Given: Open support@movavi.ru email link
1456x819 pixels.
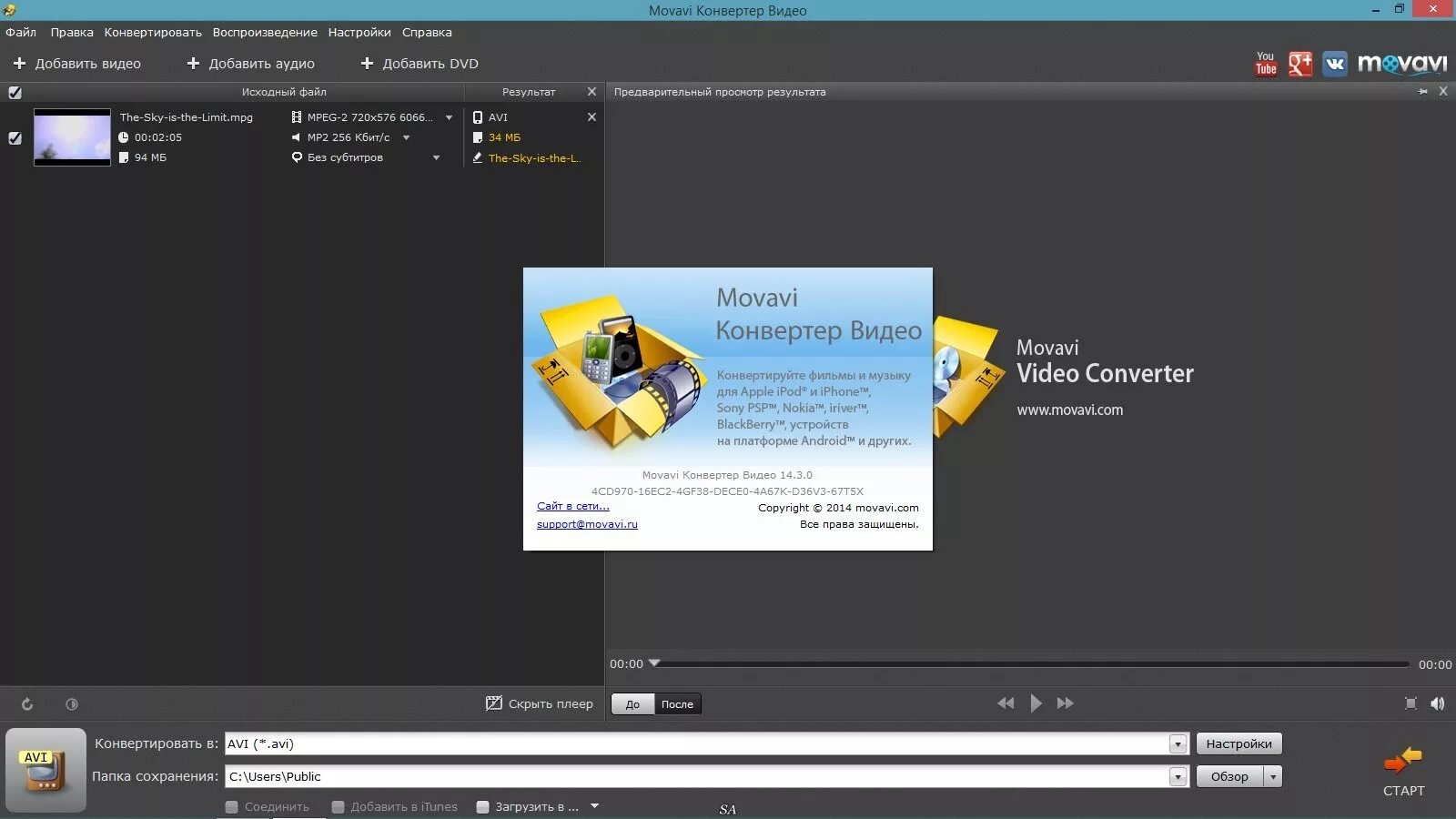Looking at the screenshot, I should point(587,524).
